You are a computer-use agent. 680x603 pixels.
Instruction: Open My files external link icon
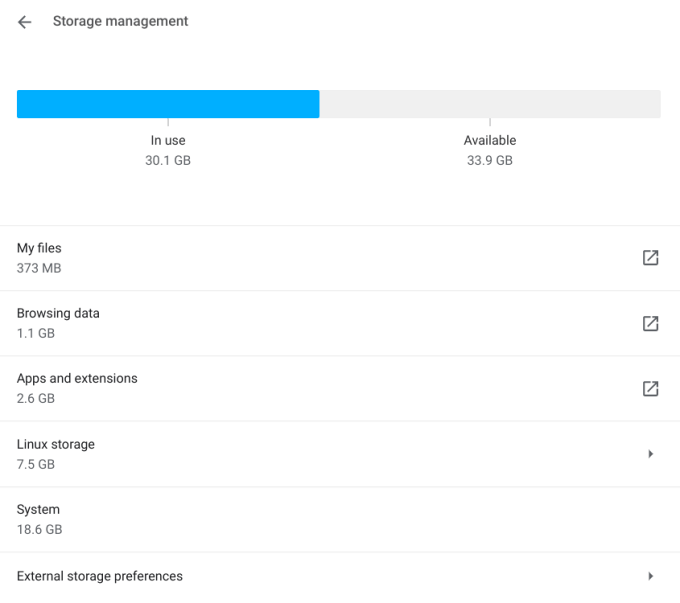click(x=650, y=258)
